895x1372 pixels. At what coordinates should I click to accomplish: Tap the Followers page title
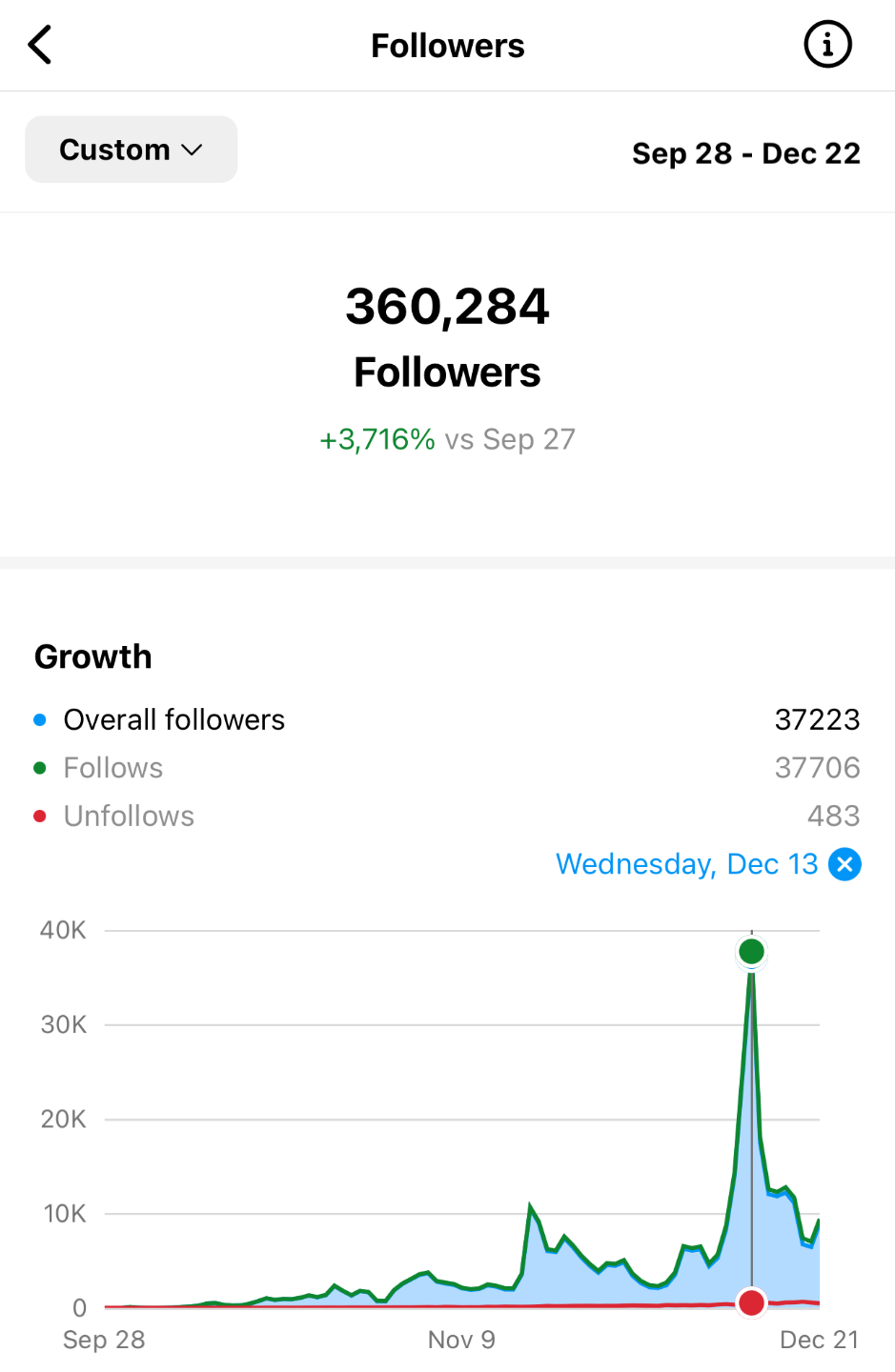coord(447,46)
